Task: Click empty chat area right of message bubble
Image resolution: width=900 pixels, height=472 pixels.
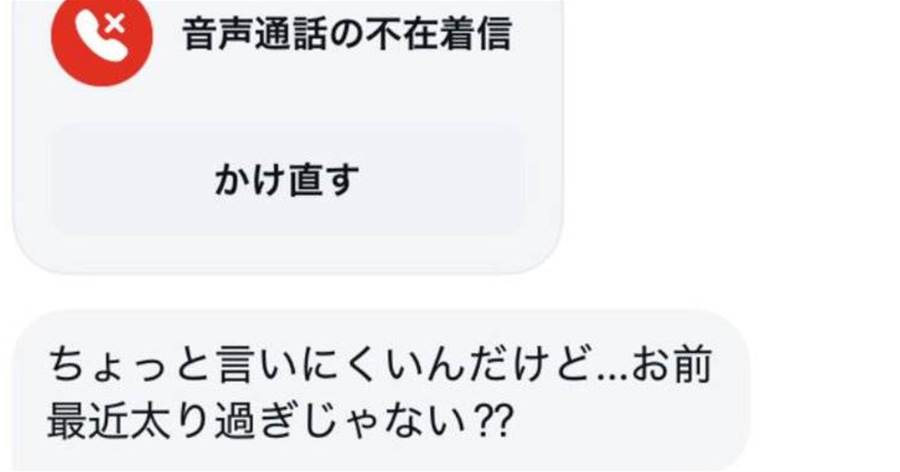Action: pos(825,390)
